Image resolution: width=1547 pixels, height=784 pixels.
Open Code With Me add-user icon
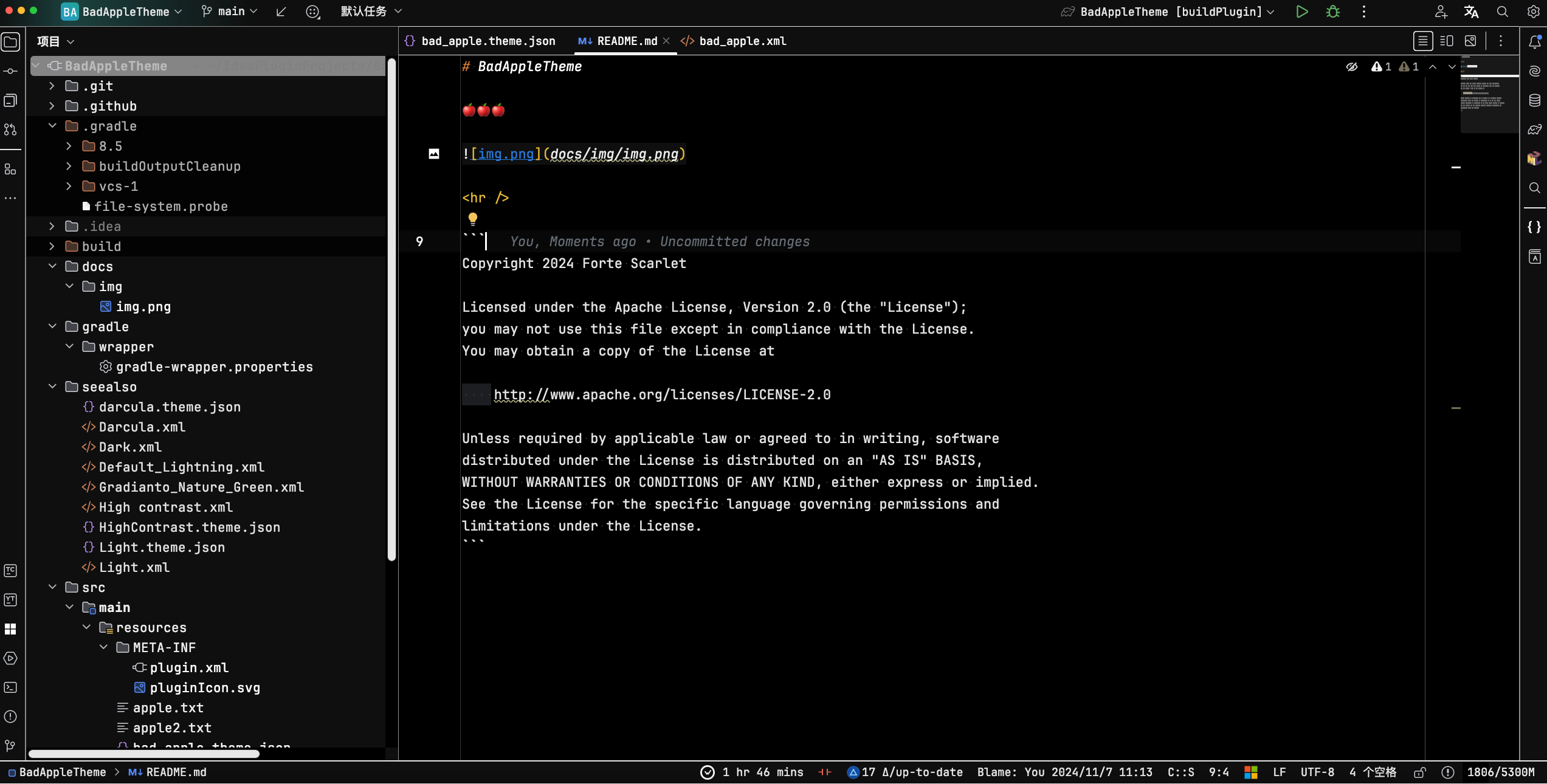click(x=1441, y=12)
